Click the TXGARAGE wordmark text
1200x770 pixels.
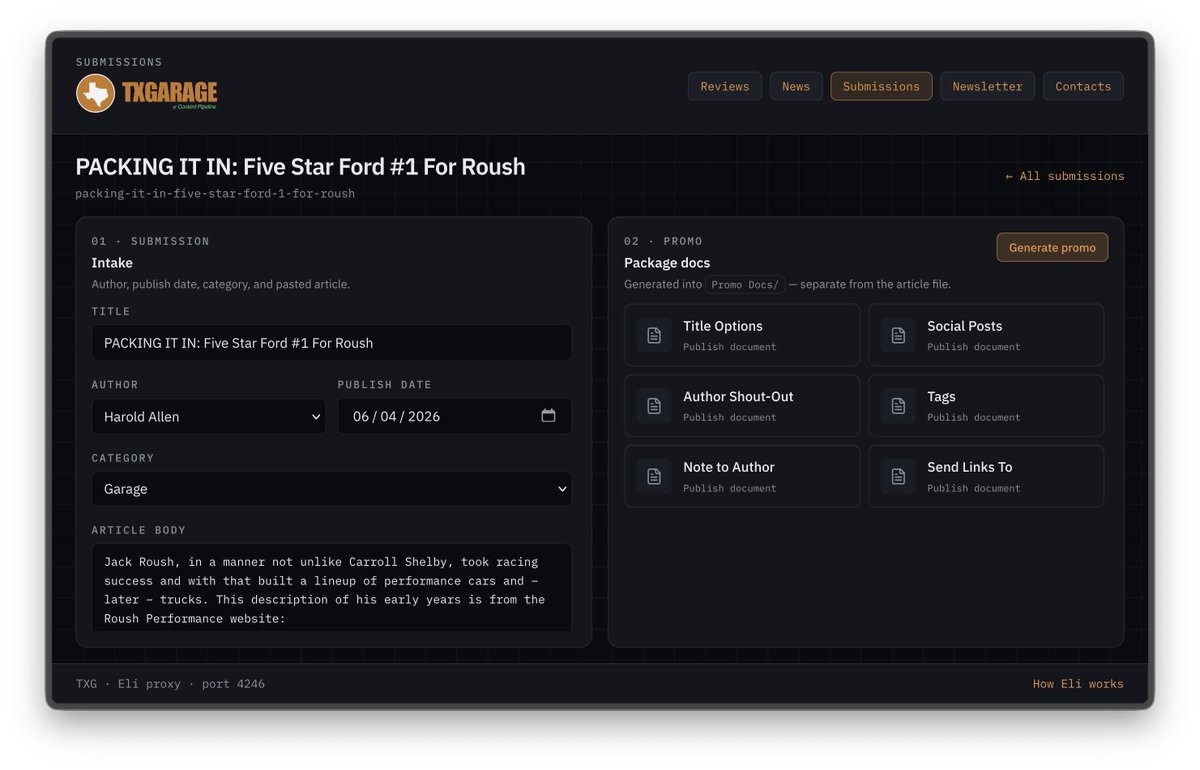coord(169,93)
